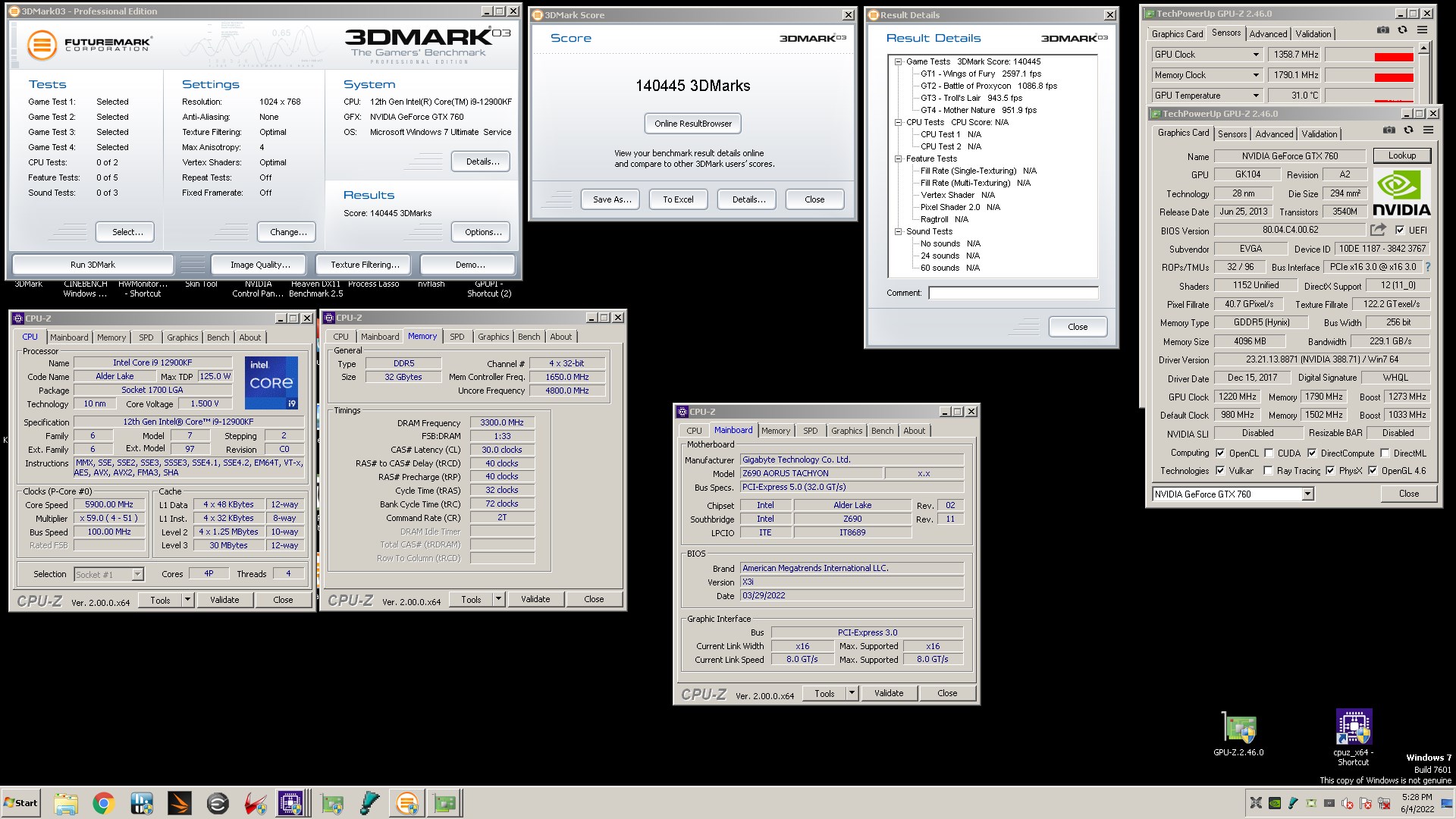Toggle the DirectCompute checkbox
Viewport: 1456px width, 819px height.
(1311, 453)
